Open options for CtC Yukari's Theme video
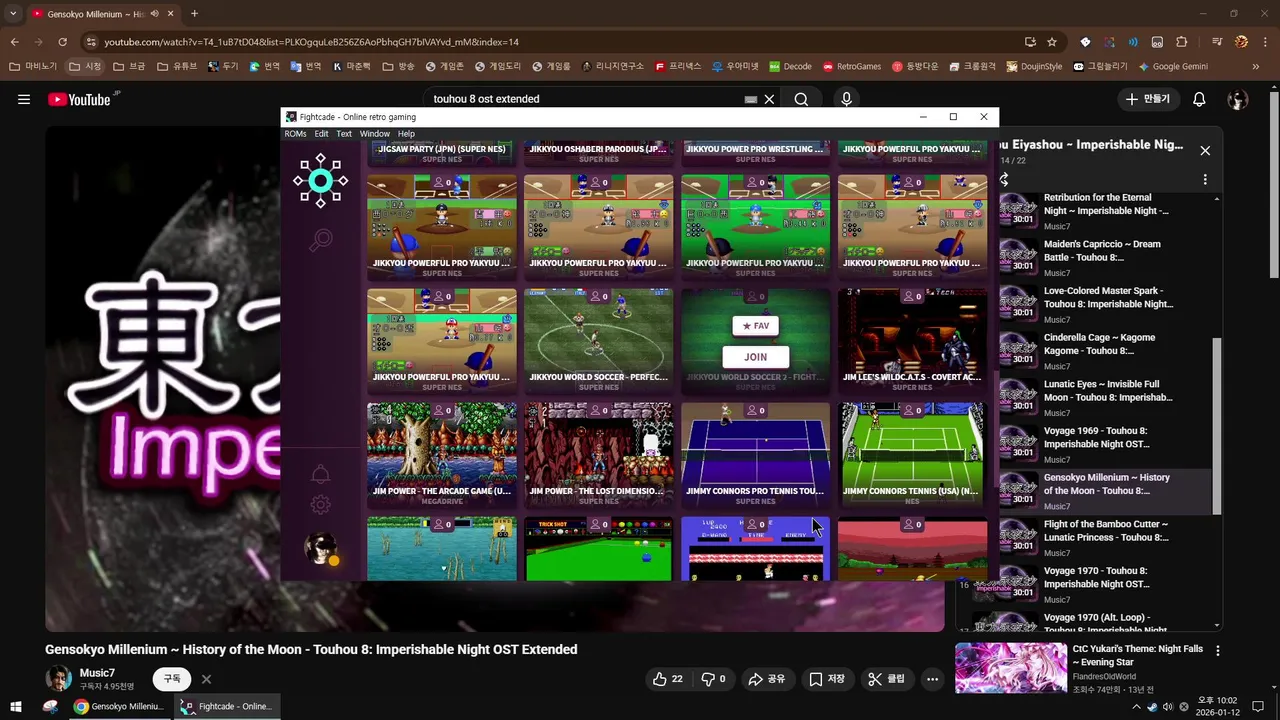The image size is (1280, 720). (x=1217, y=650)
